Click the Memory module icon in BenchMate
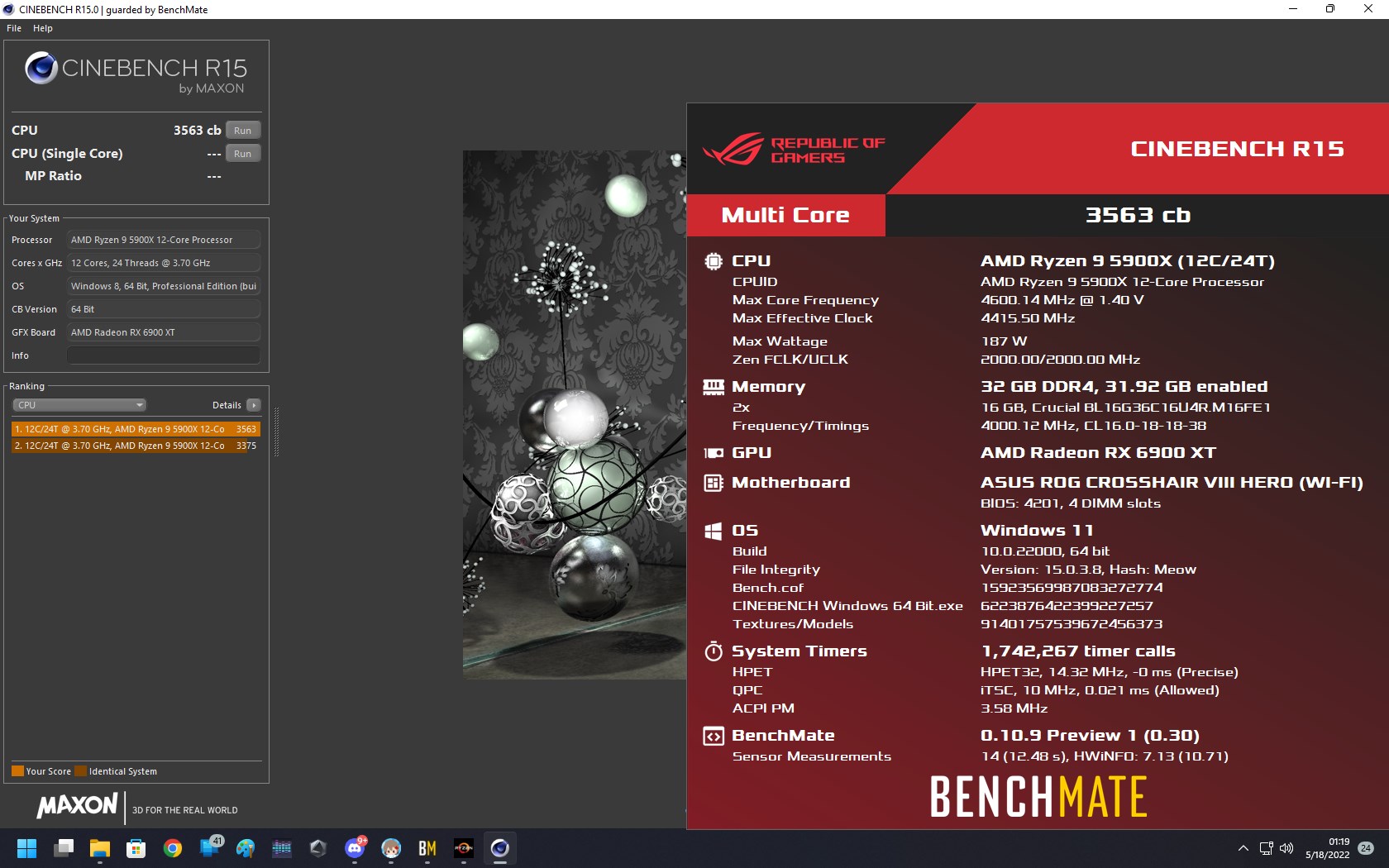The height and width of the screenshot is (868, 1389). point(713,387)
